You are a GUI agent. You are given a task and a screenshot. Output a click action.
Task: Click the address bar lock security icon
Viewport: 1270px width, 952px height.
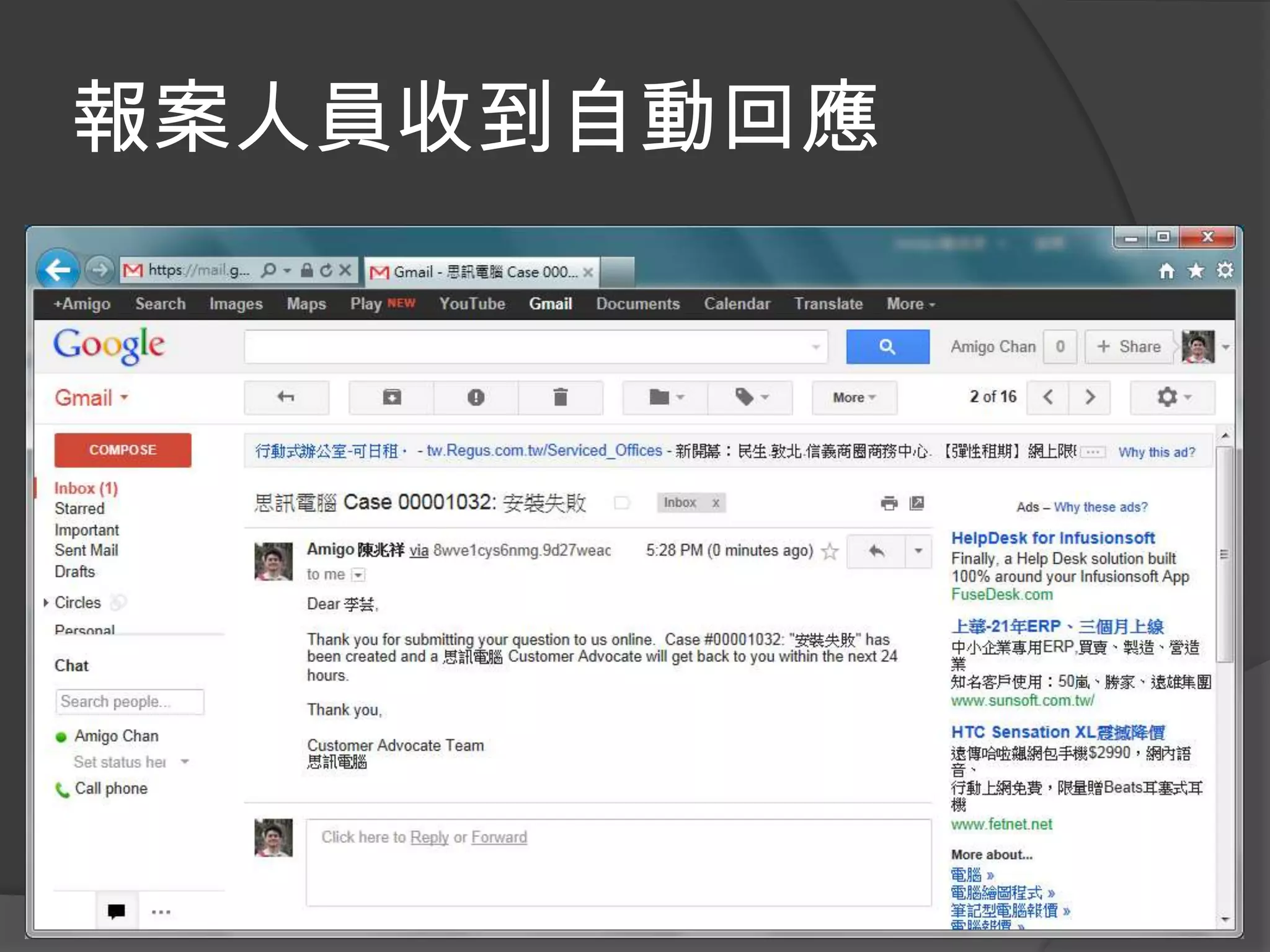pyautogui.click(x=306, y=270)
